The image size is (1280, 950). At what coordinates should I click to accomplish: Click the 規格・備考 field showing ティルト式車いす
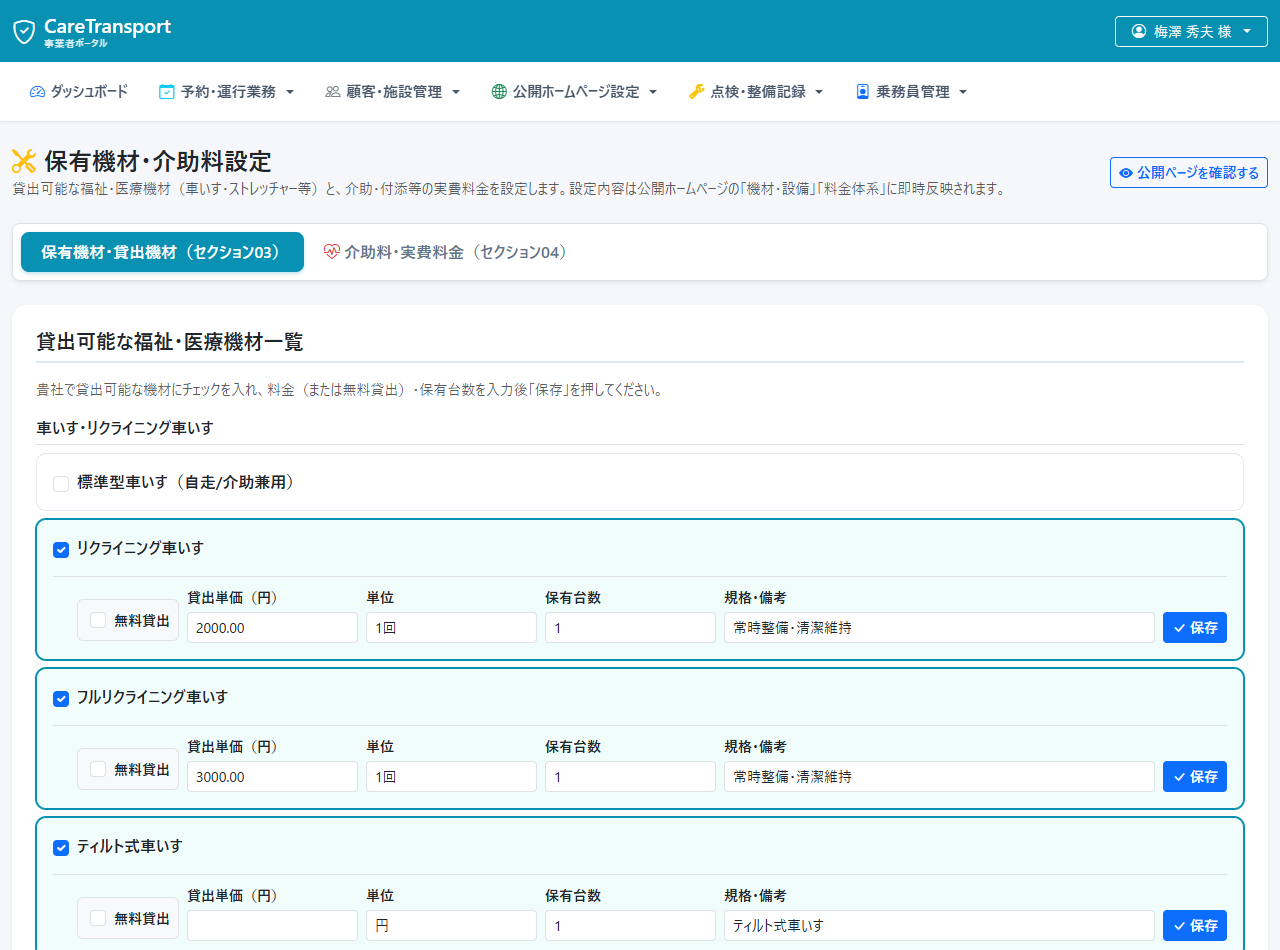[x=939, y=926]
